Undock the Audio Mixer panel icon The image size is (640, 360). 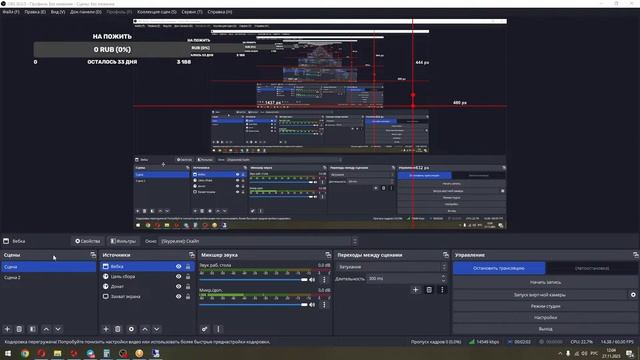[x=328, y=255]
